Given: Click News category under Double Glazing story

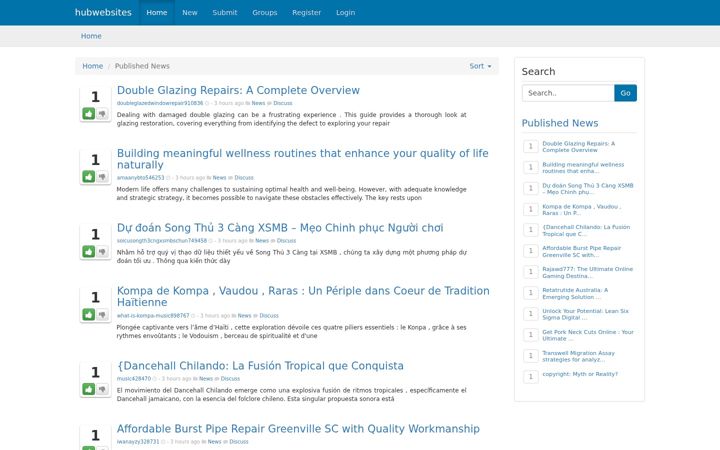Looking at the screenshot, I should 258,103.
